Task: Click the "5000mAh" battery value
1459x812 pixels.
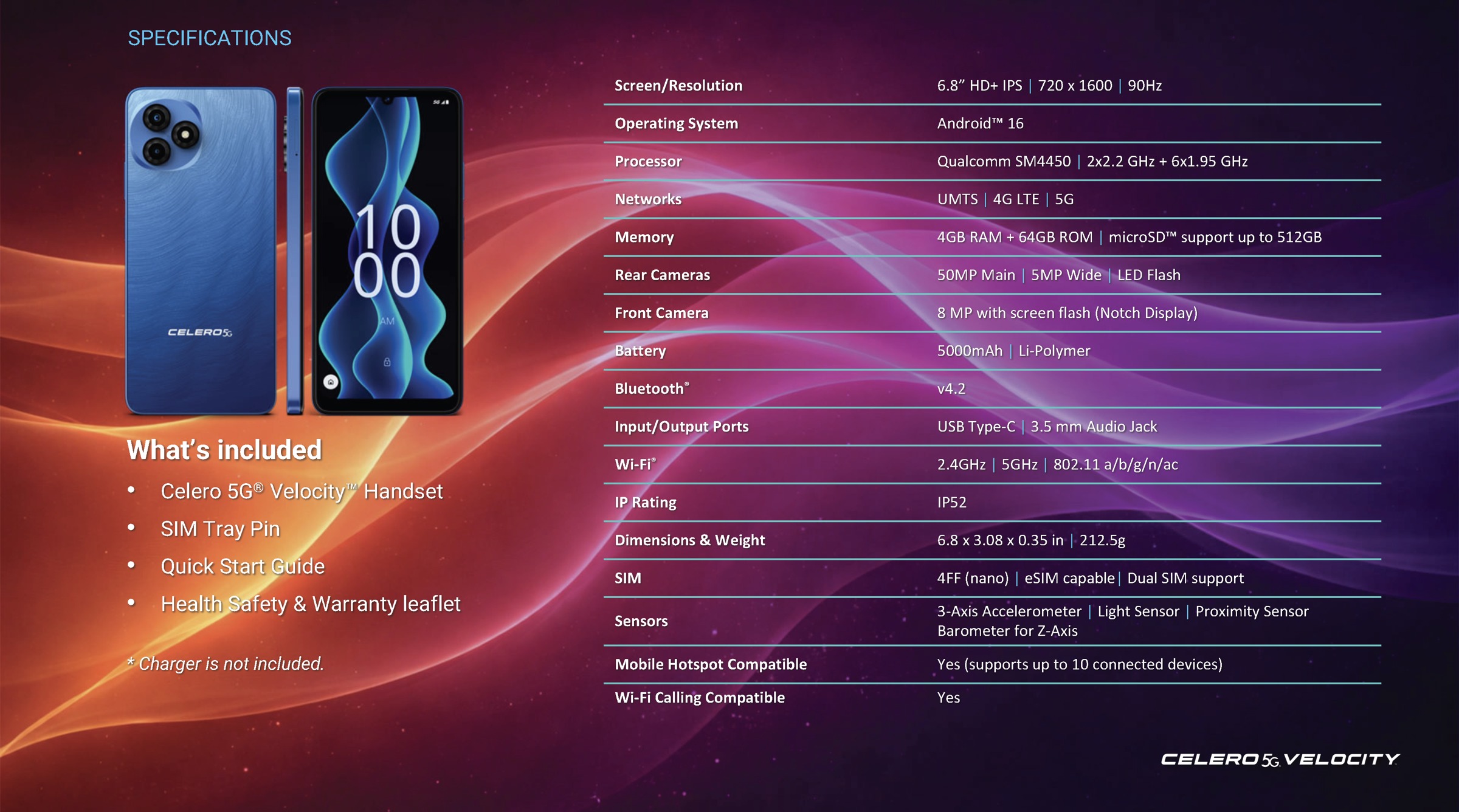Action: (970, 351)
